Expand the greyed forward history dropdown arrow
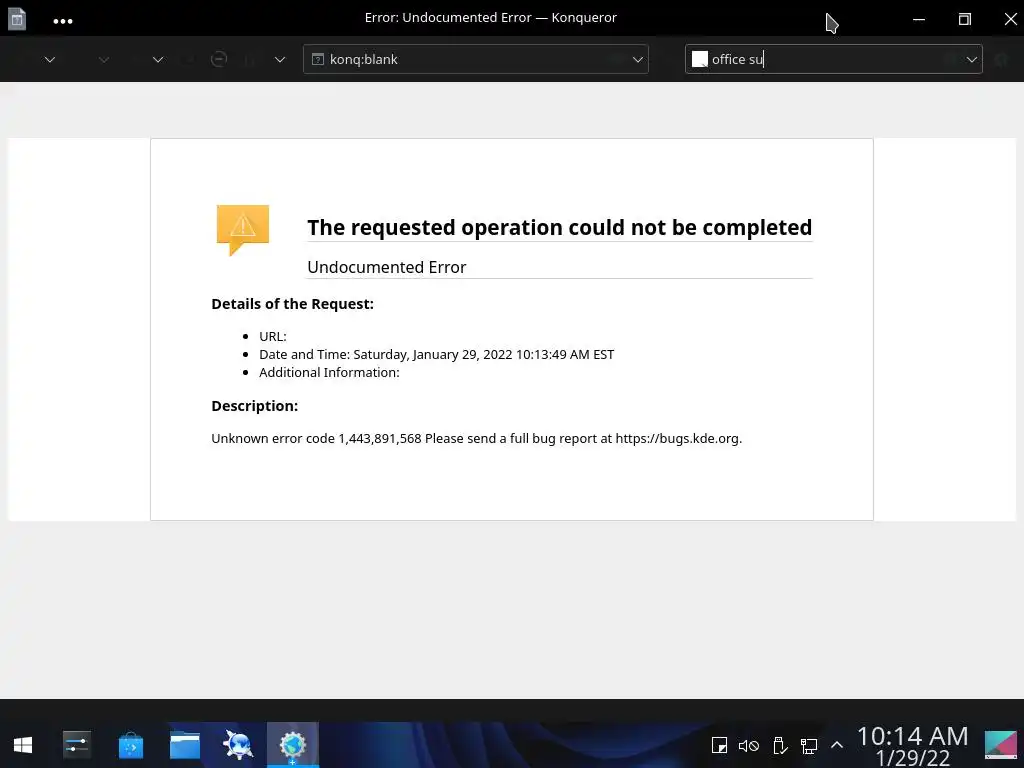This screenshot has height=768, width=1024. [104, 59]
